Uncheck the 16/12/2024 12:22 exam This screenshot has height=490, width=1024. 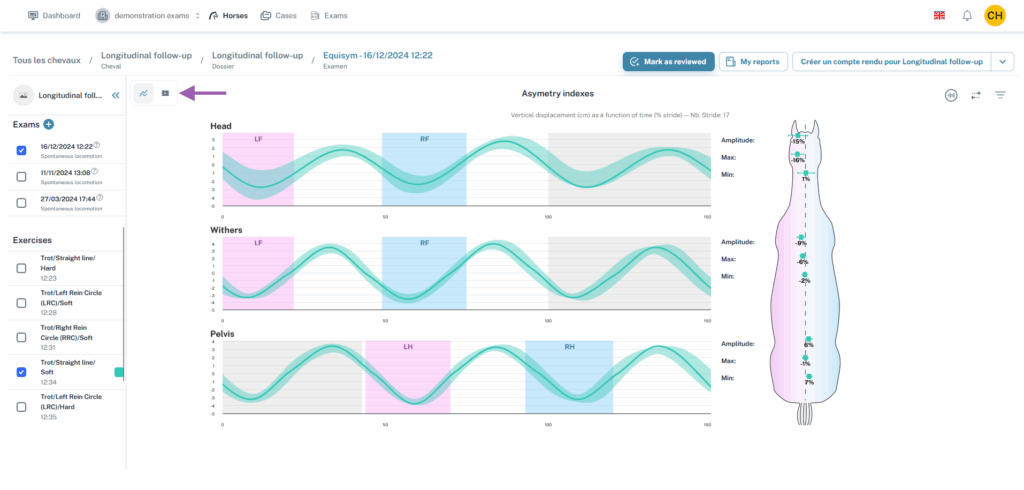point(22,151)
